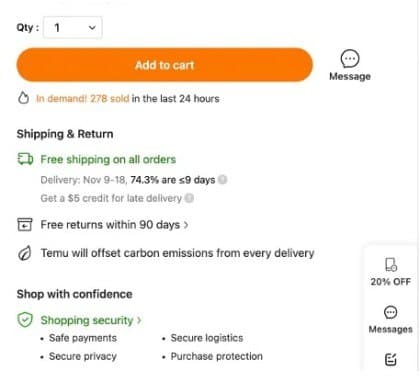
Task: Expand Shopping security details
Action: [x=91, y=320]
